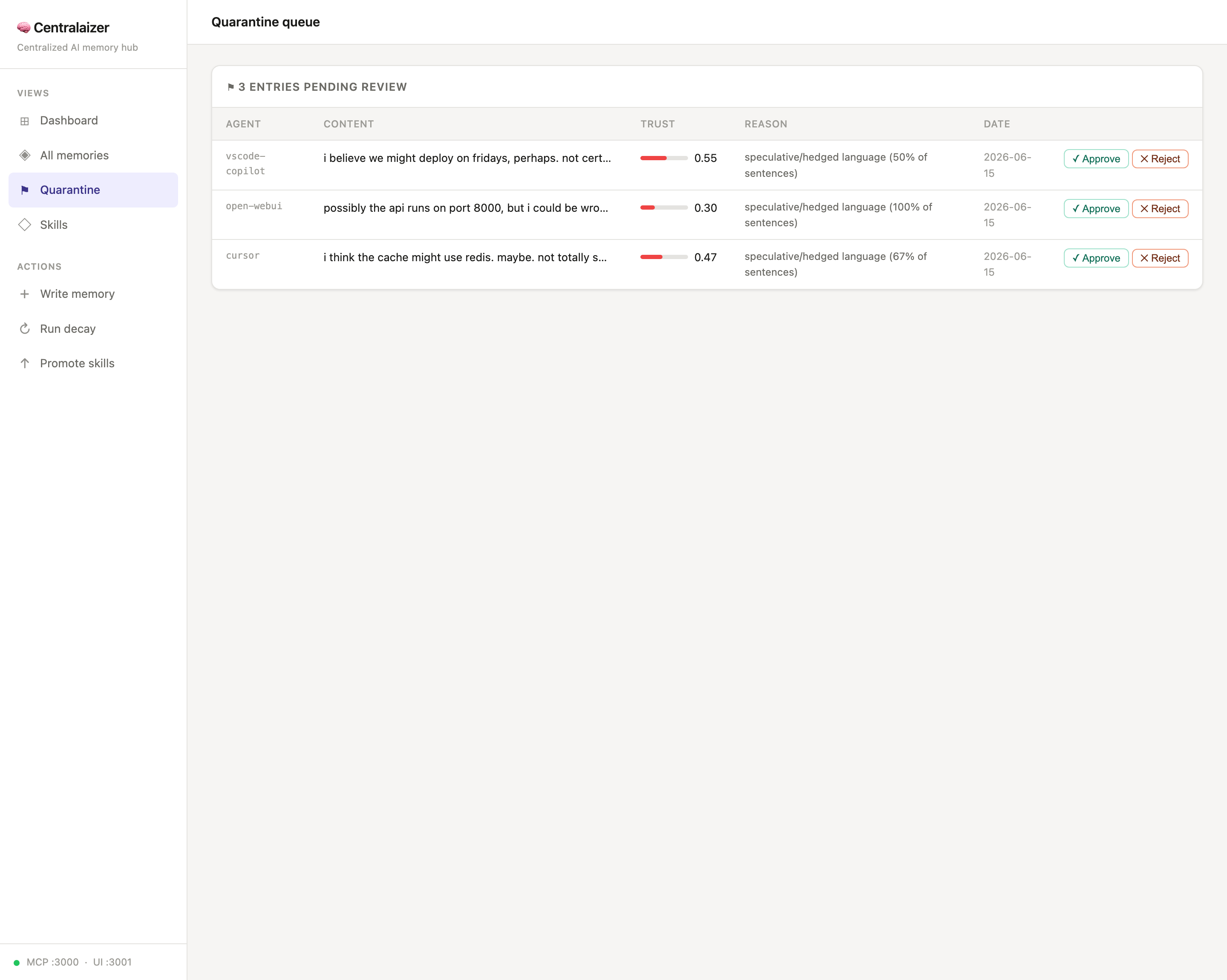Screen dimensions: 1227x980
Task: Click 'Centralized AI memory hub' subtitle
Action: [78, 47]
